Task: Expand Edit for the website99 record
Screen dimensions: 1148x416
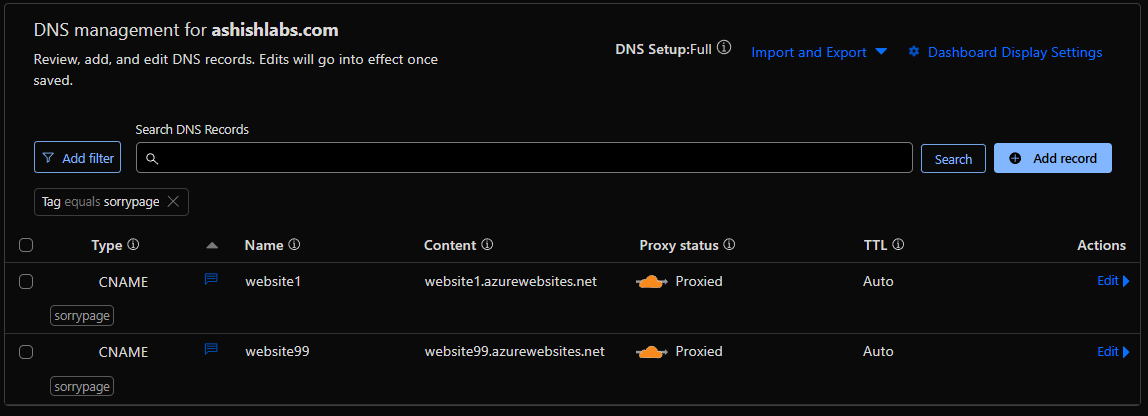Action: 1113,352
